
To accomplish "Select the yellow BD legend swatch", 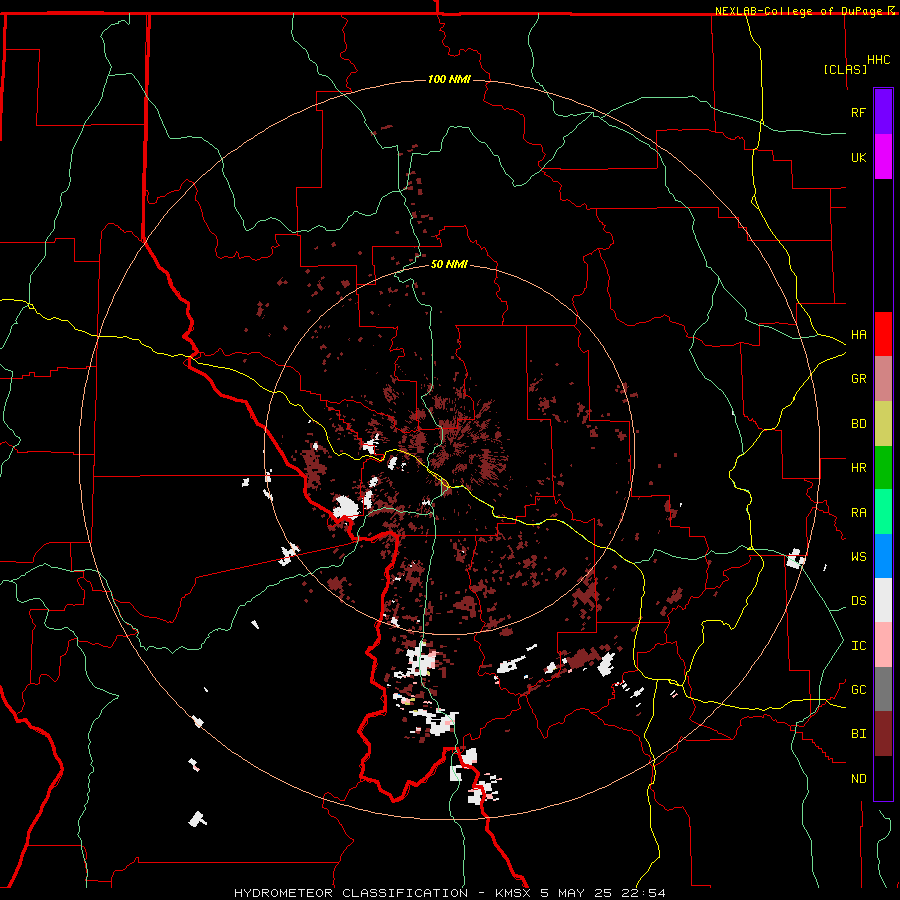I will click(883, 424).
